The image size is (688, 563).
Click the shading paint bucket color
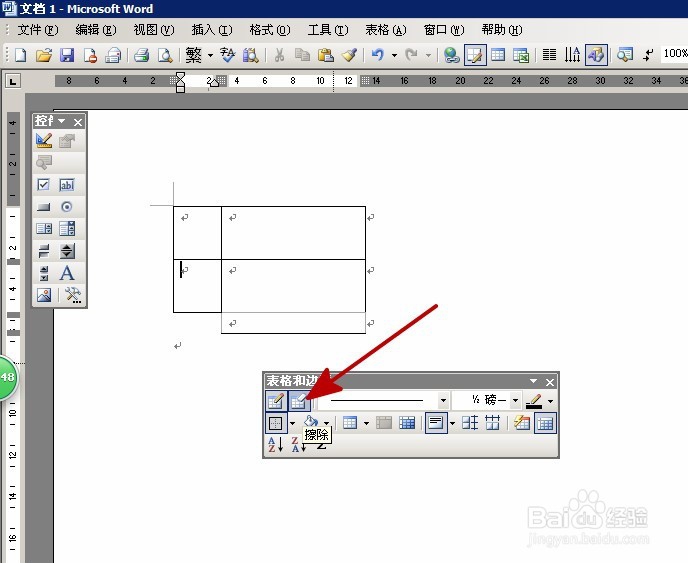(311, 422)
